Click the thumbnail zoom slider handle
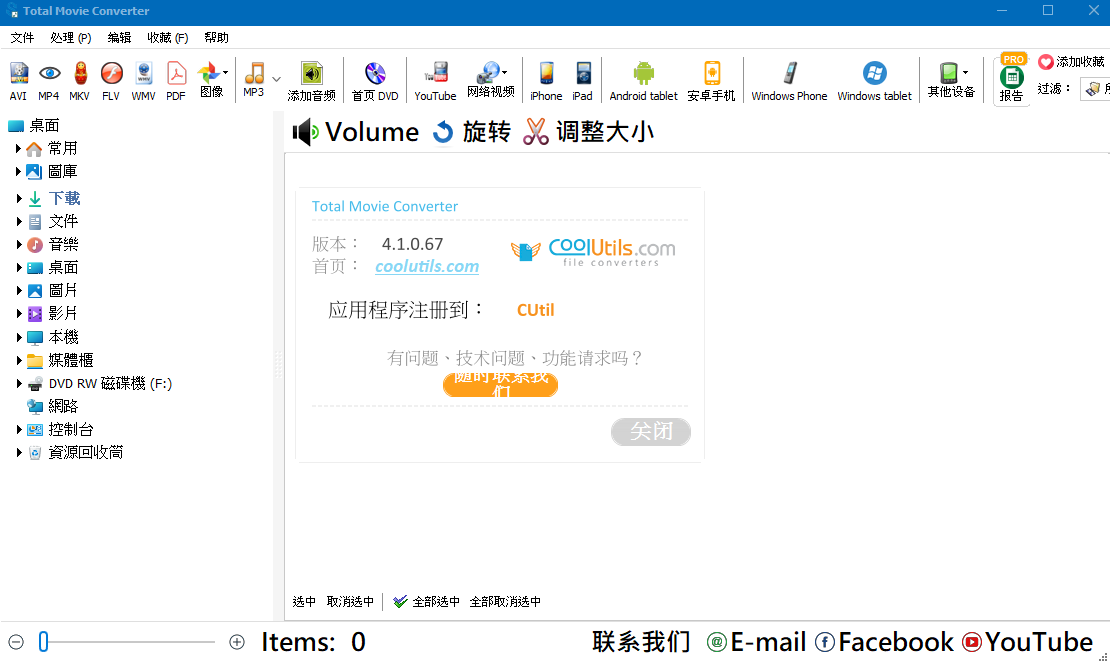 (43, 642)
